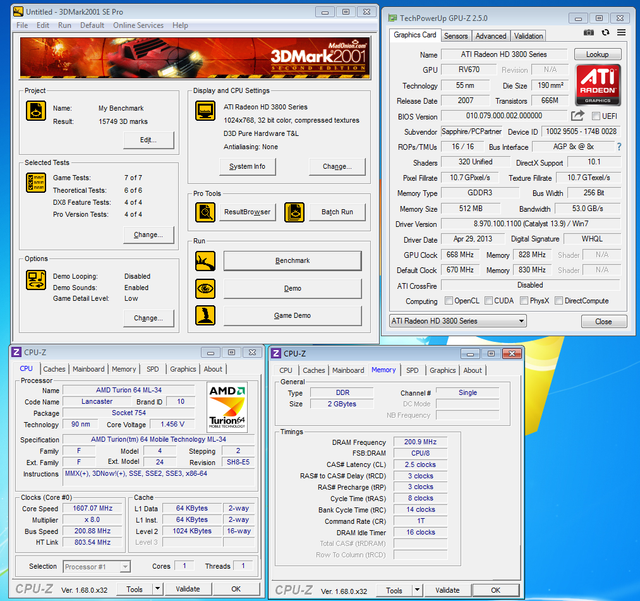The height and width of the screenshot is (601, 640).
Task: Toggle the DirectCompute checkbox
Action: (559, 300)
